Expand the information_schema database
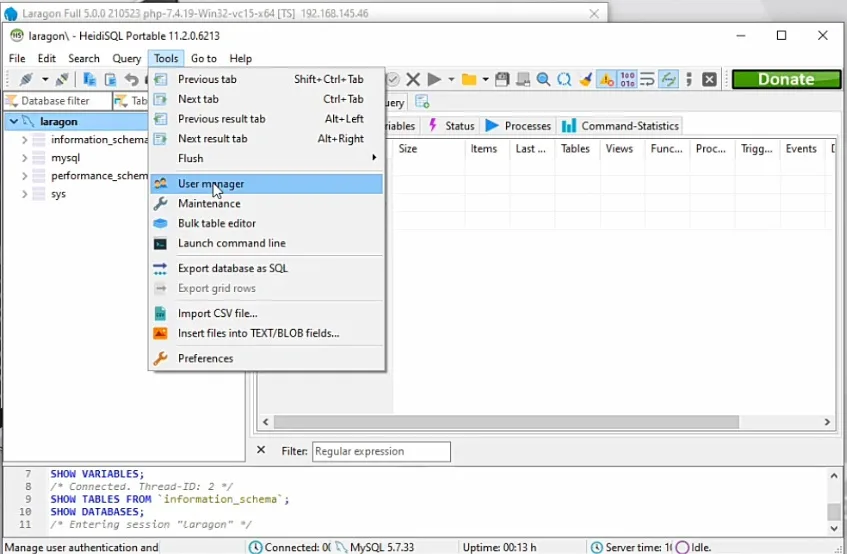The width and height of the screenshot is (847, 554). click(24, 140)
